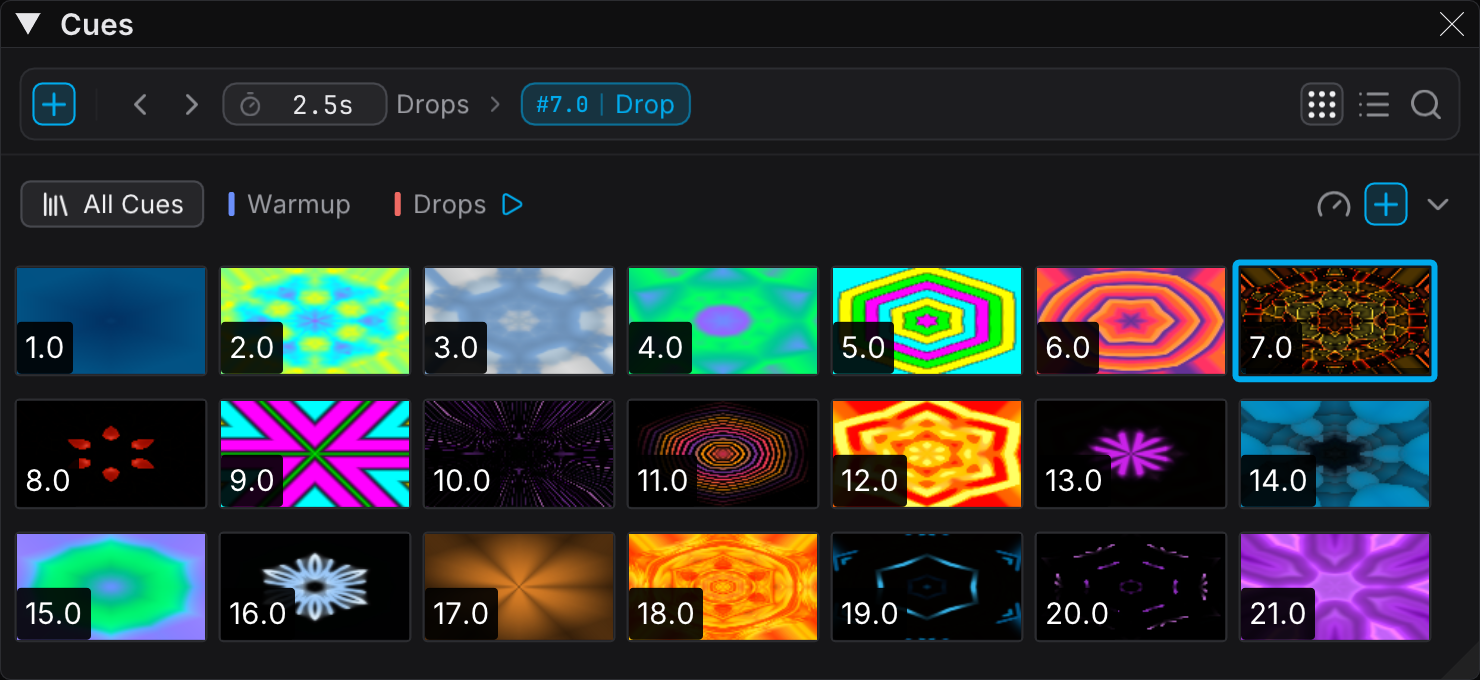Edit the 2.5s transition time field
This screenshot has width=1480, height=680.
305,104
